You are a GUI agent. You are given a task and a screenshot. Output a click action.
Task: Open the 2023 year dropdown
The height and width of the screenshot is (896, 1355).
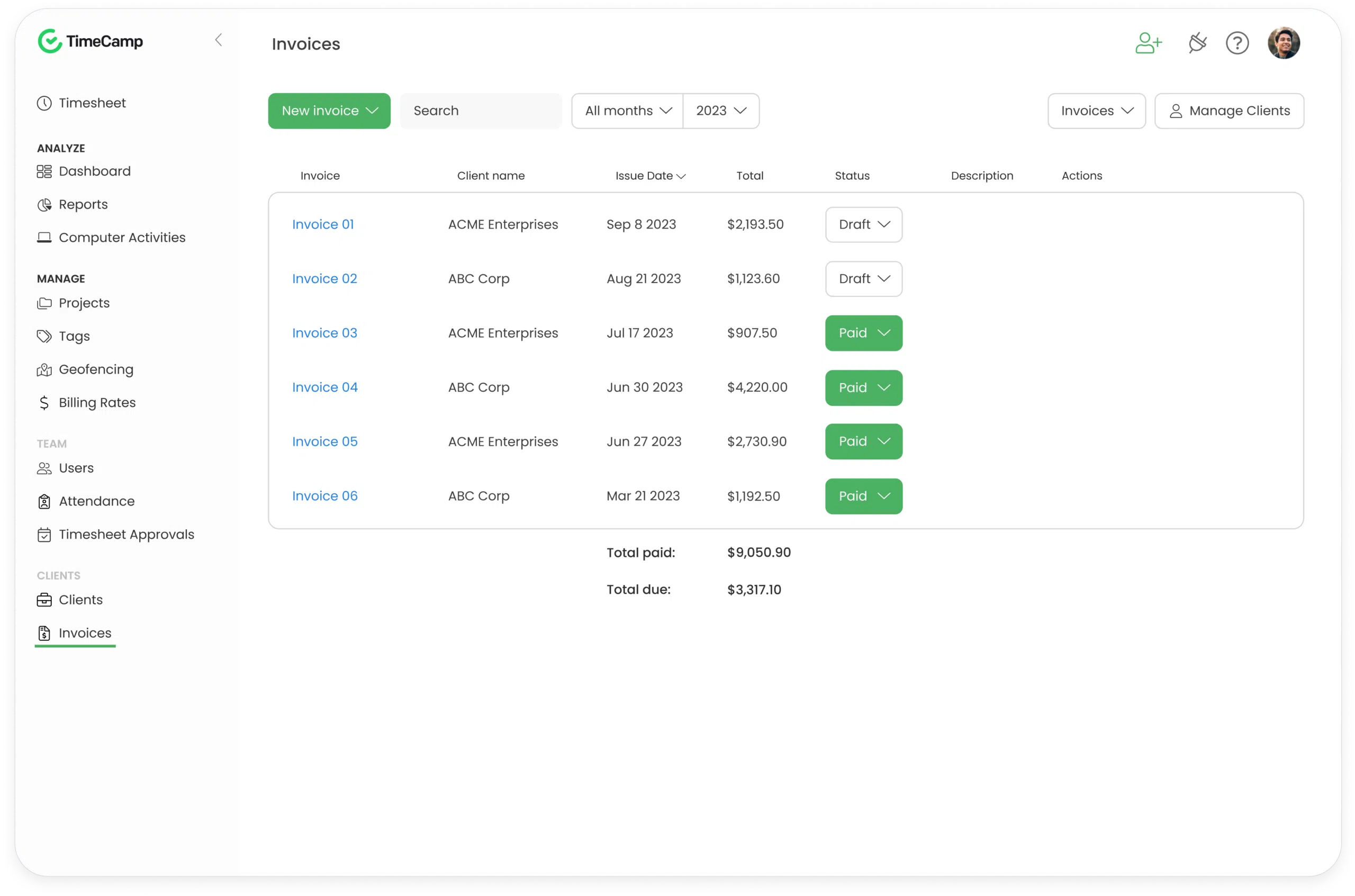(x=721, y=111)
